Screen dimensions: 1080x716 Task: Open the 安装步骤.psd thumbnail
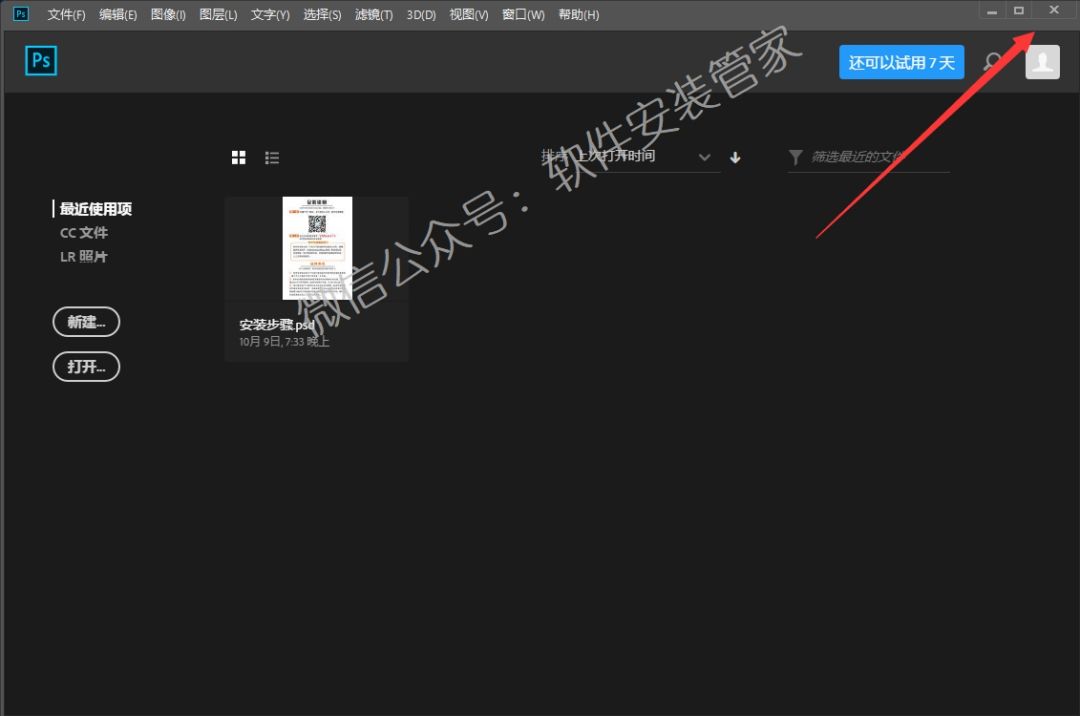[x=317, y=248]
